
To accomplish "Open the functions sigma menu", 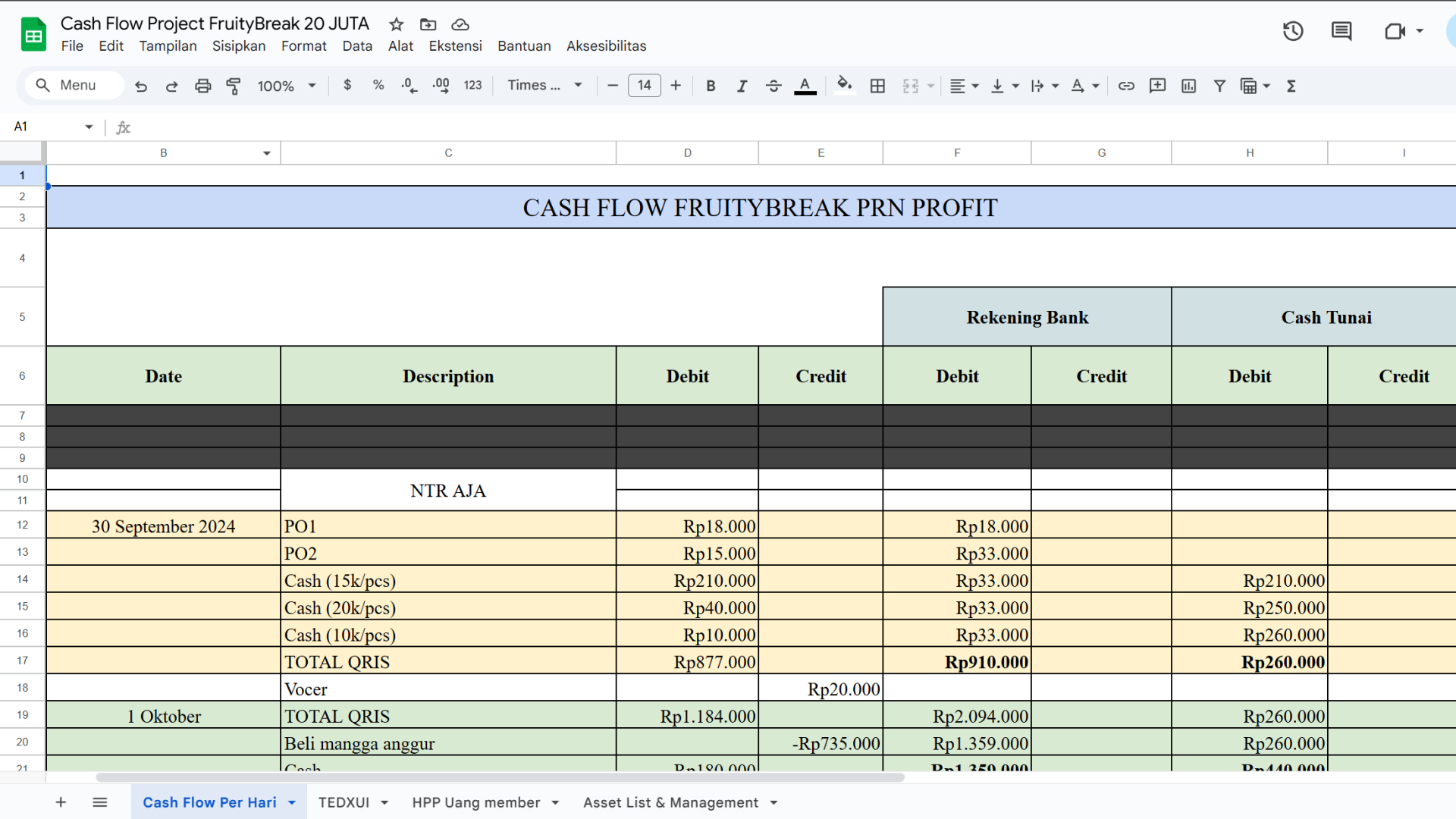I will click(x=1291, y=86).
